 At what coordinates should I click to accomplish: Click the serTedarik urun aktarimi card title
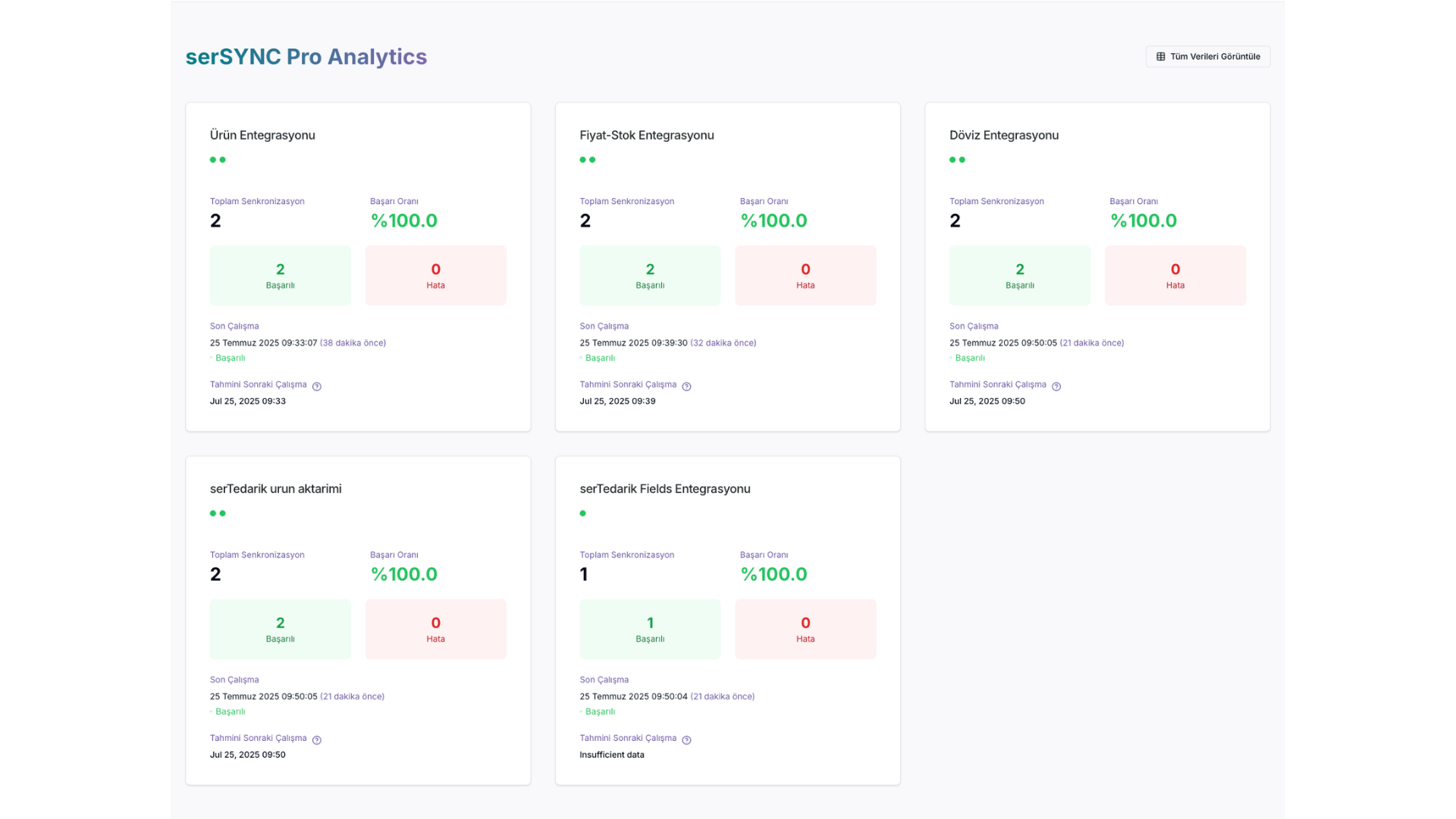[x=275, y=488]
